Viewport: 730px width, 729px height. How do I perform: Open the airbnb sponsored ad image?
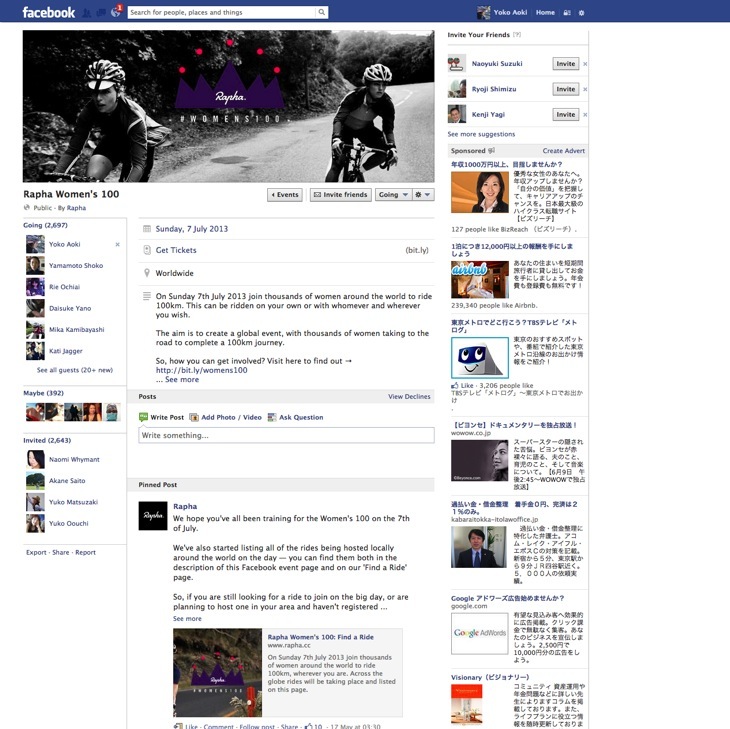pyautogui.click(x=480, y=279)
